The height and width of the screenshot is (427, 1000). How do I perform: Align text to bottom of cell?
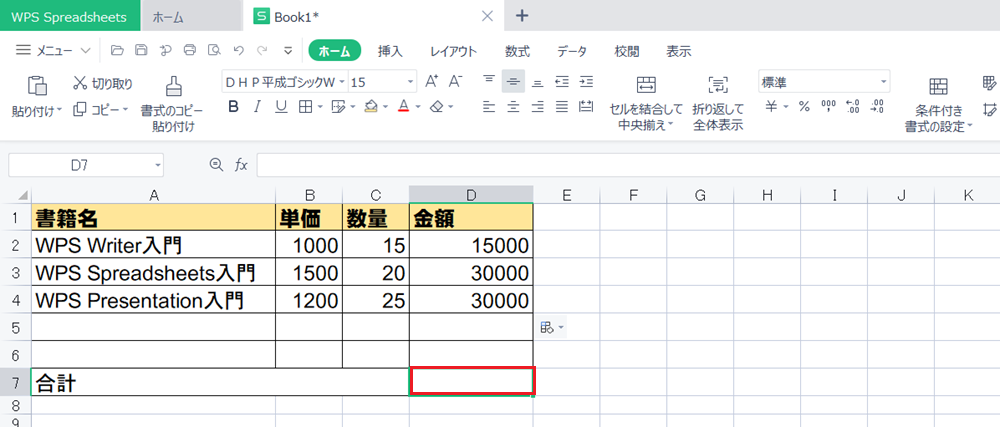tap(538, 82)
